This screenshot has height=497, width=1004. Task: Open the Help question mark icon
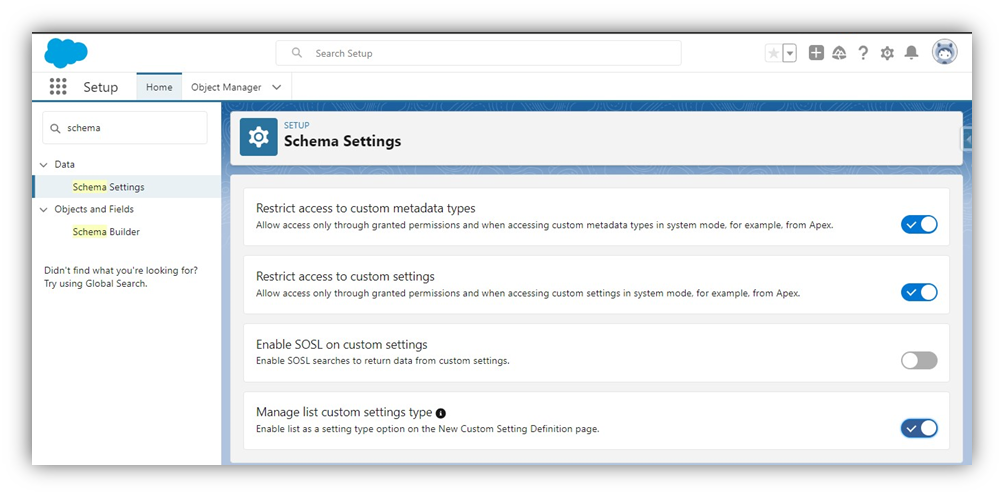[x=863, y=54]
